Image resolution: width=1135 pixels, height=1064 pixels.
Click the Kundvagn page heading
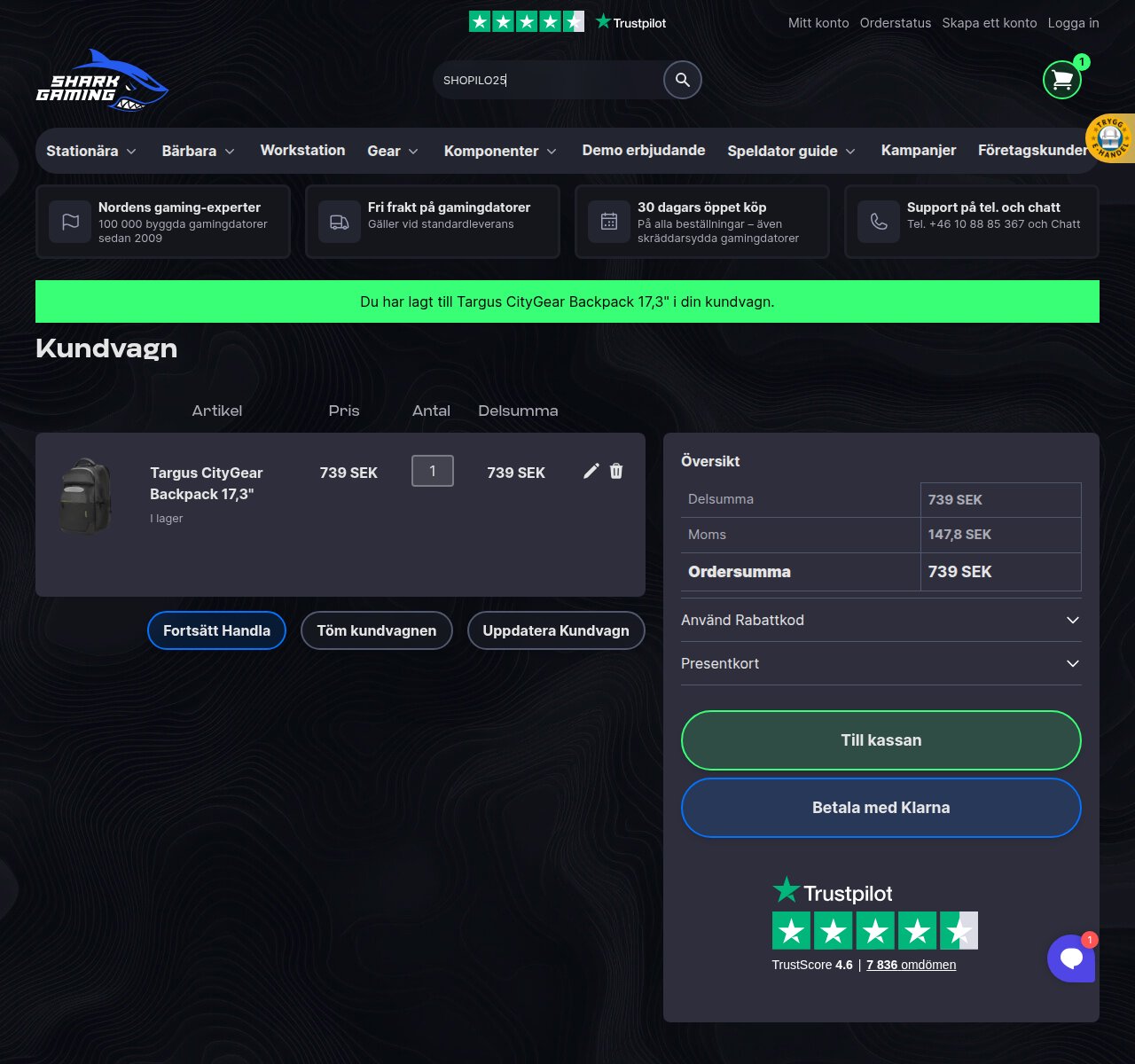click(x=106, y=348)
